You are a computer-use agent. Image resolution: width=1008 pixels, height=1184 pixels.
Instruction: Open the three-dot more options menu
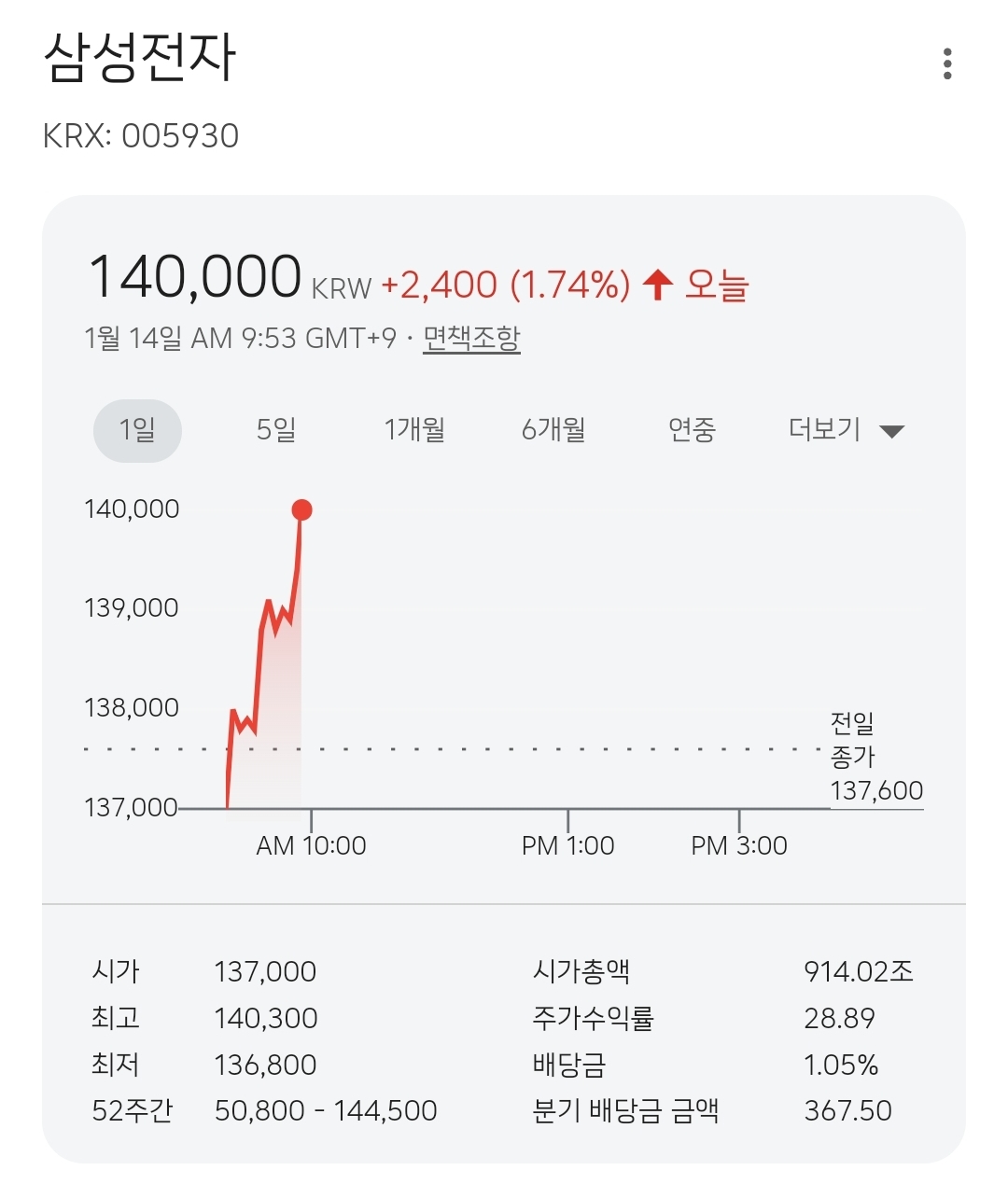pyautogui.click(x=947, y=63)
